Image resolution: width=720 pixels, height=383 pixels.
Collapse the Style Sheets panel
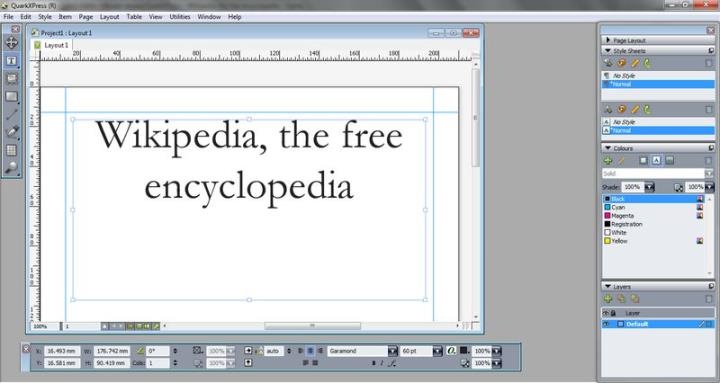pos(608,51)
